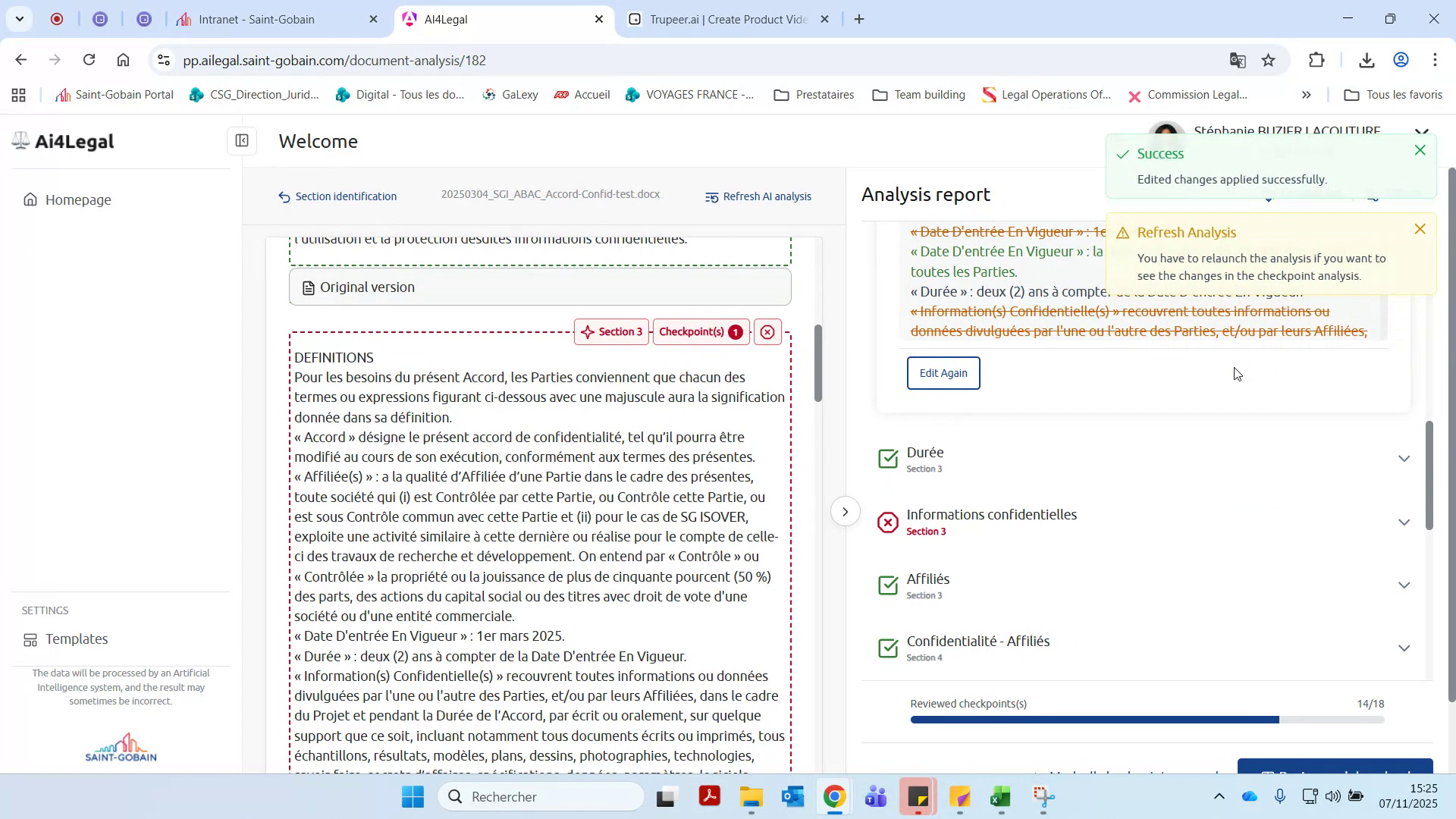Click the Refresh AI analysis icon
Viewport: 1456px width, 819px height.
[713, 196]
